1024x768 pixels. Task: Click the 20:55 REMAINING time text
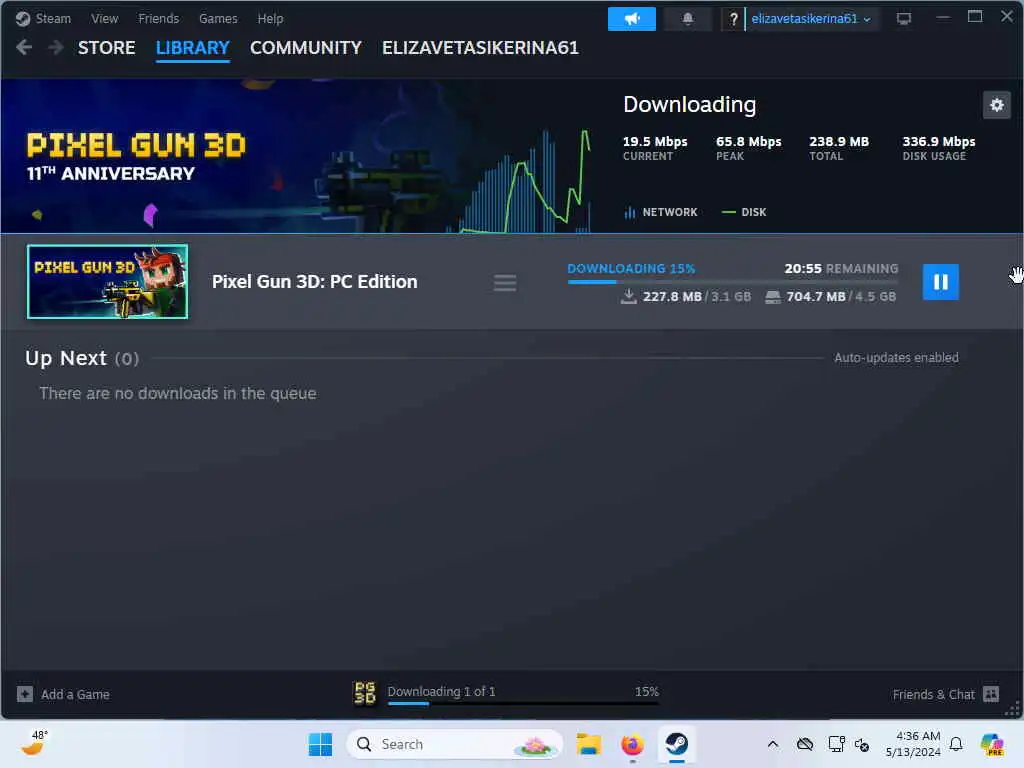point(841,268)
